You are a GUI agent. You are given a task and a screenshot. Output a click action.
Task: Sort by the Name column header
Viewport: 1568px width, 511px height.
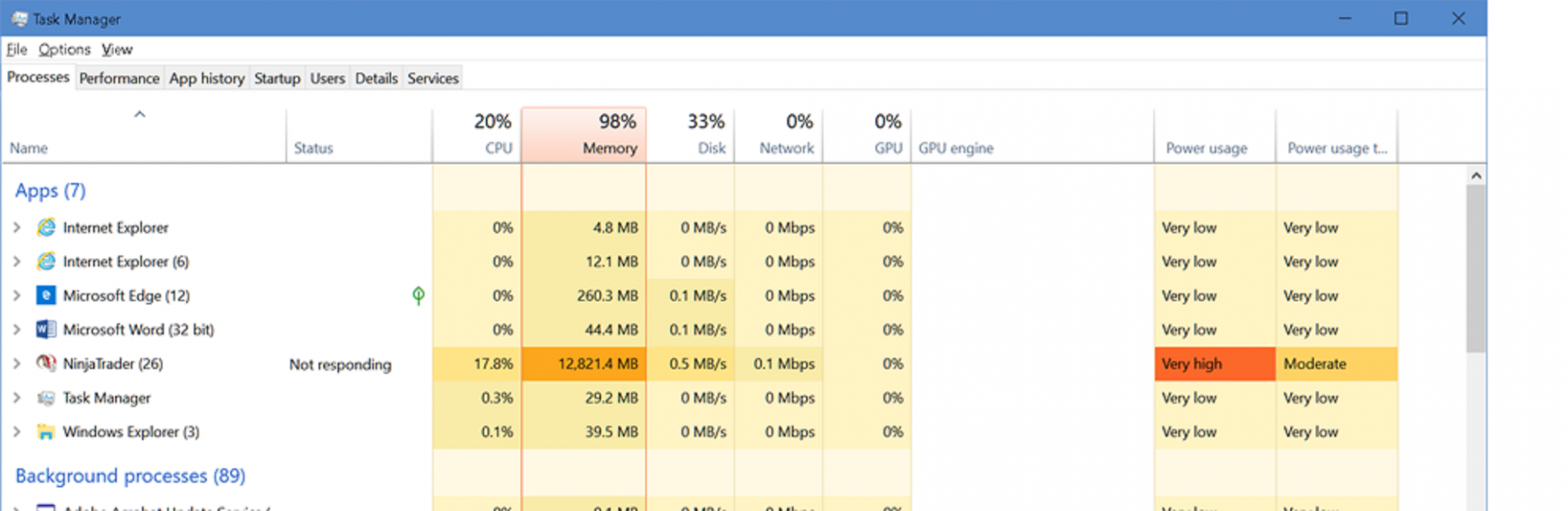click(x=144, y=135)
